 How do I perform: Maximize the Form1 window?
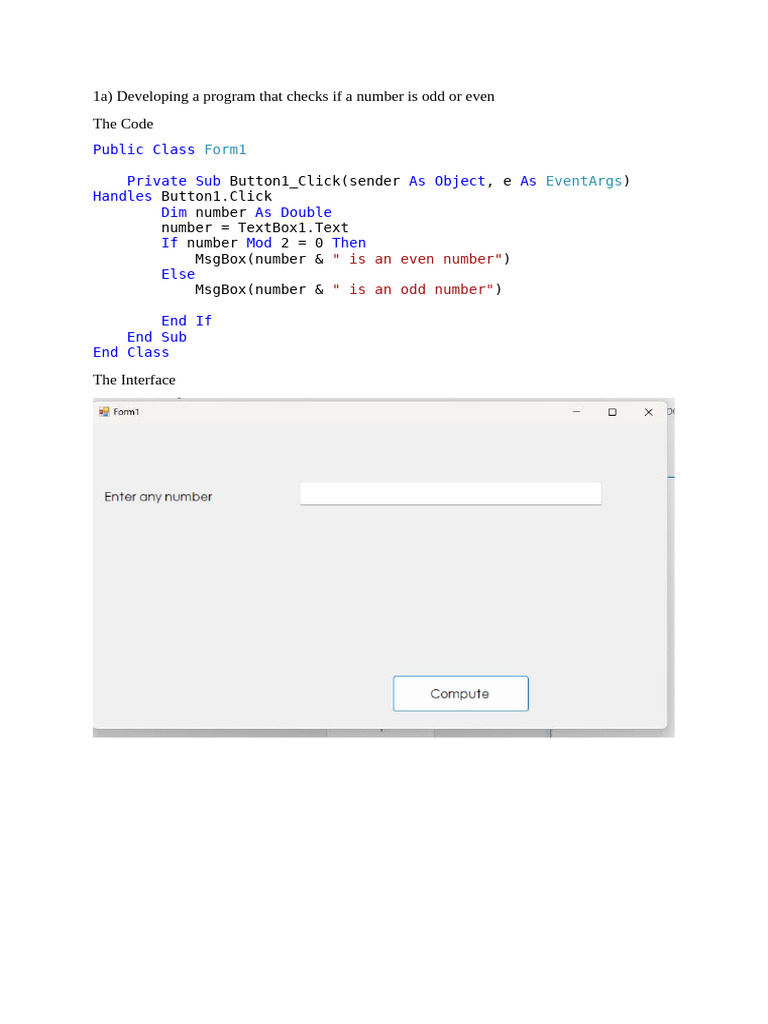tap(612, 412)
